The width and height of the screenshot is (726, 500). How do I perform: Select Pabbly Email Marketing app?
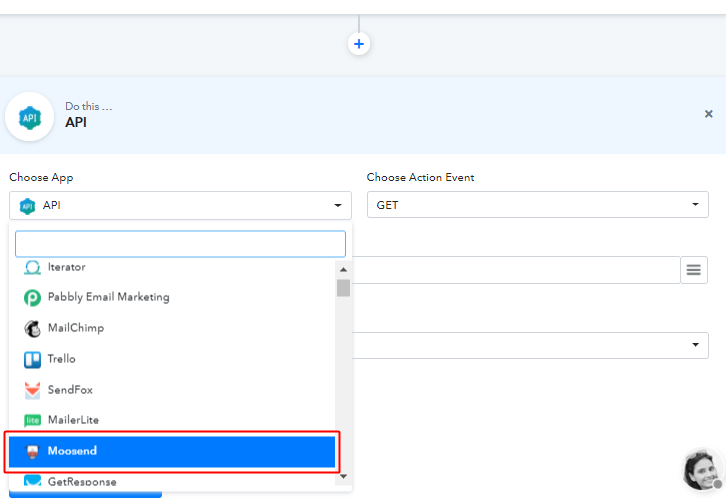click(x=172, y=297)
